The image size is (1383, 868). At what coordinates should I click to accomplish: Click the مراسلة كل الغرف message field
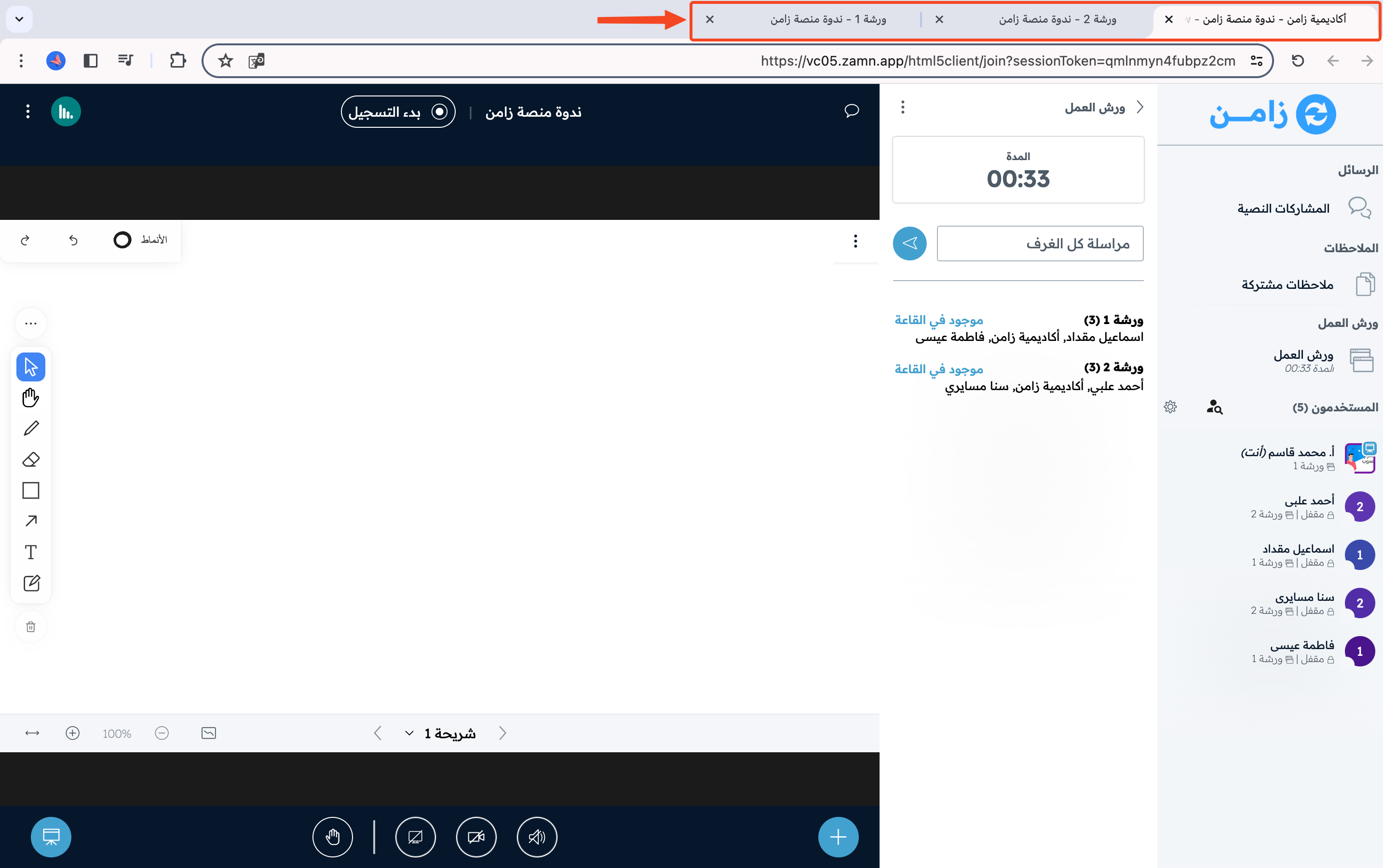[1040, 244]
